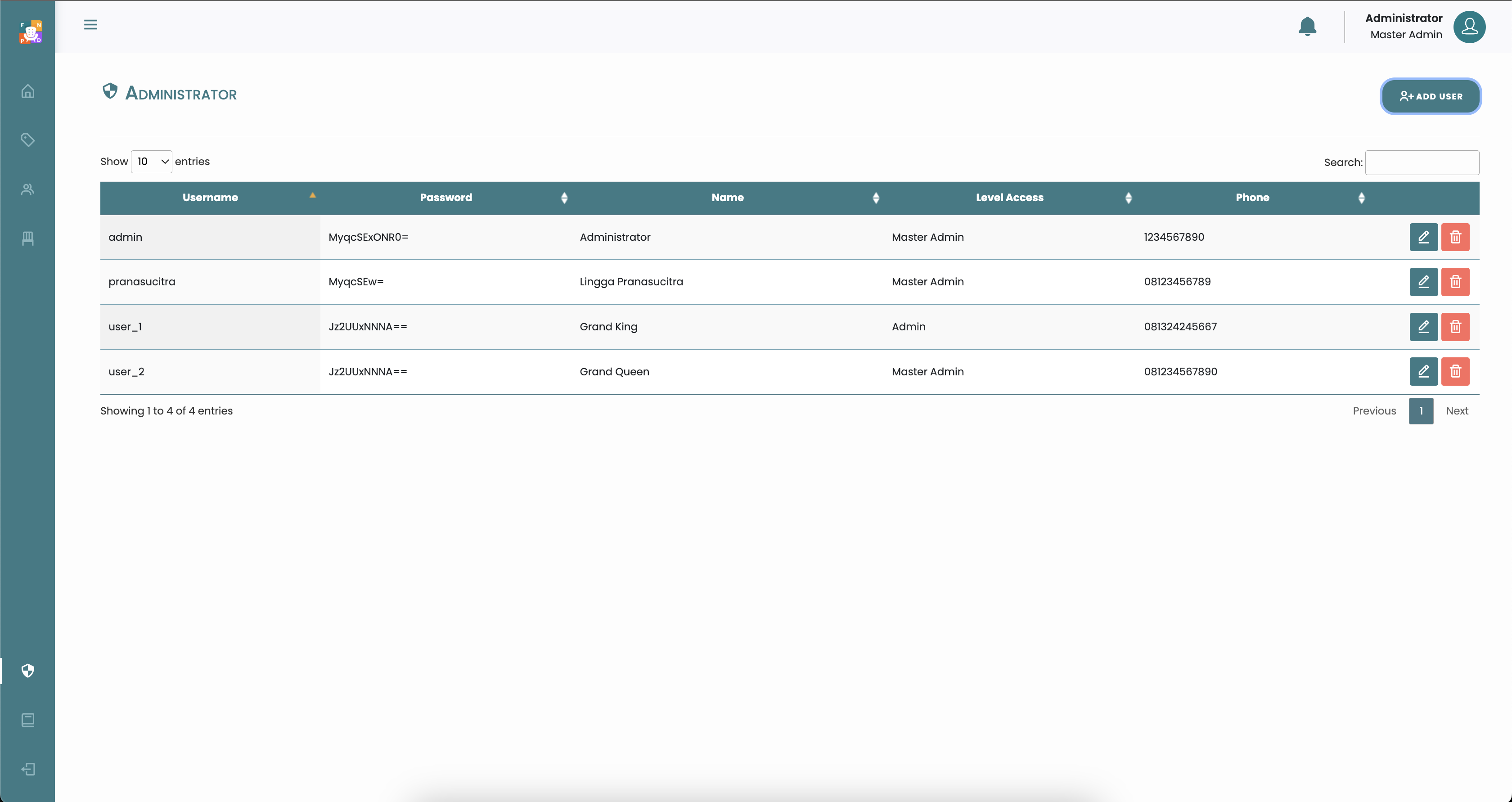Go to Next page
The width and height of the screenshot is (1512, 802).
pyautogui.click(x=1457, y=411)
